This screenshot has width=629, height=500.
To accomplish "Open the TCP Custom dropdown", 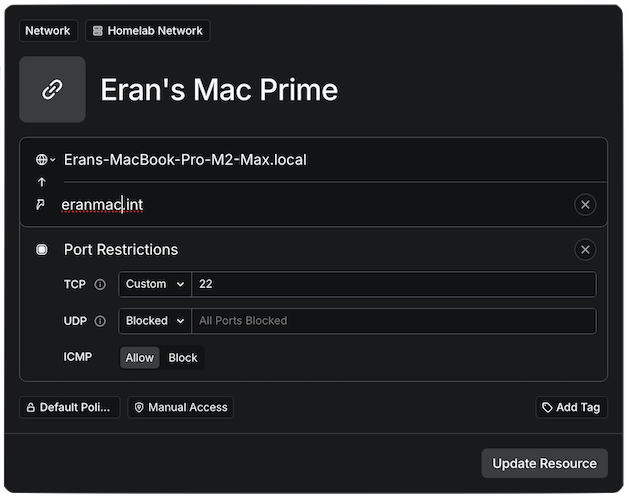I will (155, 284).
